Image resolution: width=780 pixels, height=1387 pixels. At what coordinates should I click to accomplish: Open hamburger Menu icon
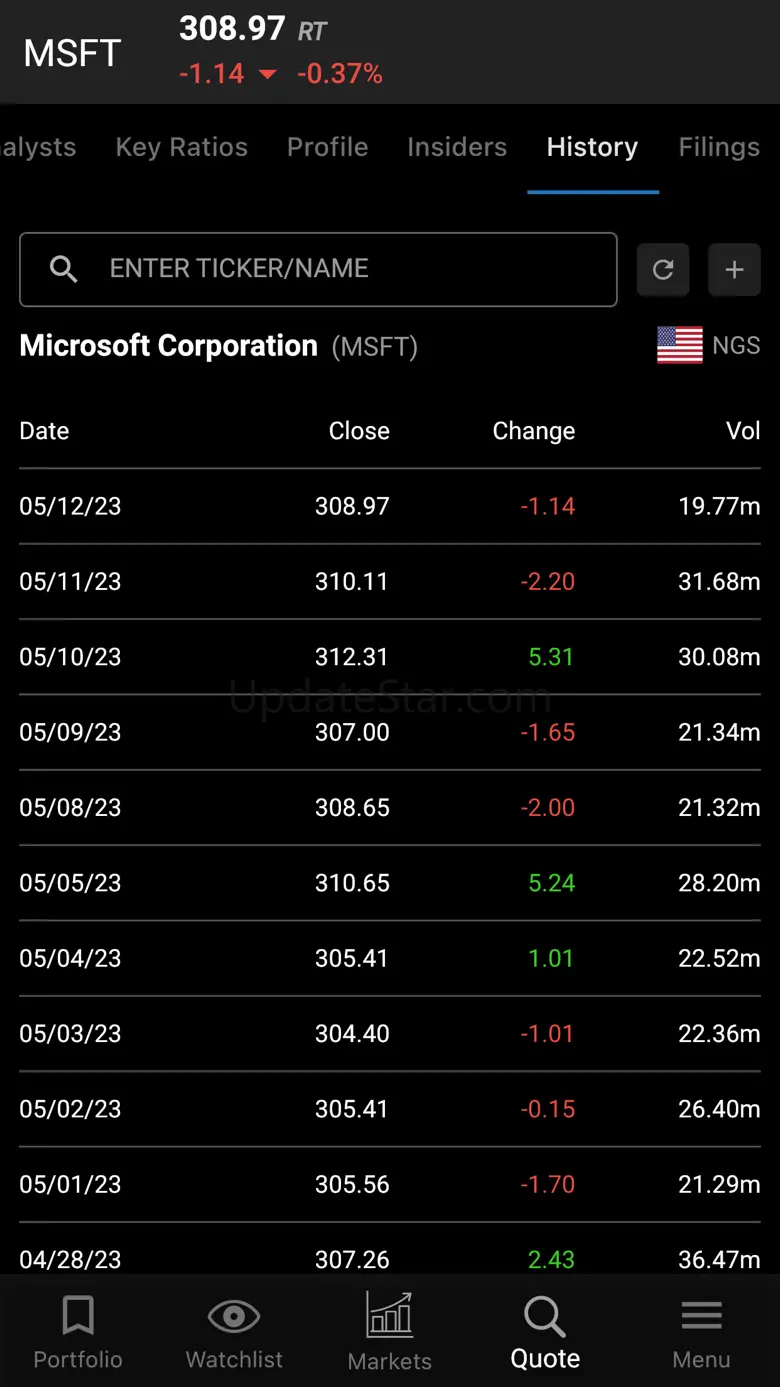(x=701, y=1316)
